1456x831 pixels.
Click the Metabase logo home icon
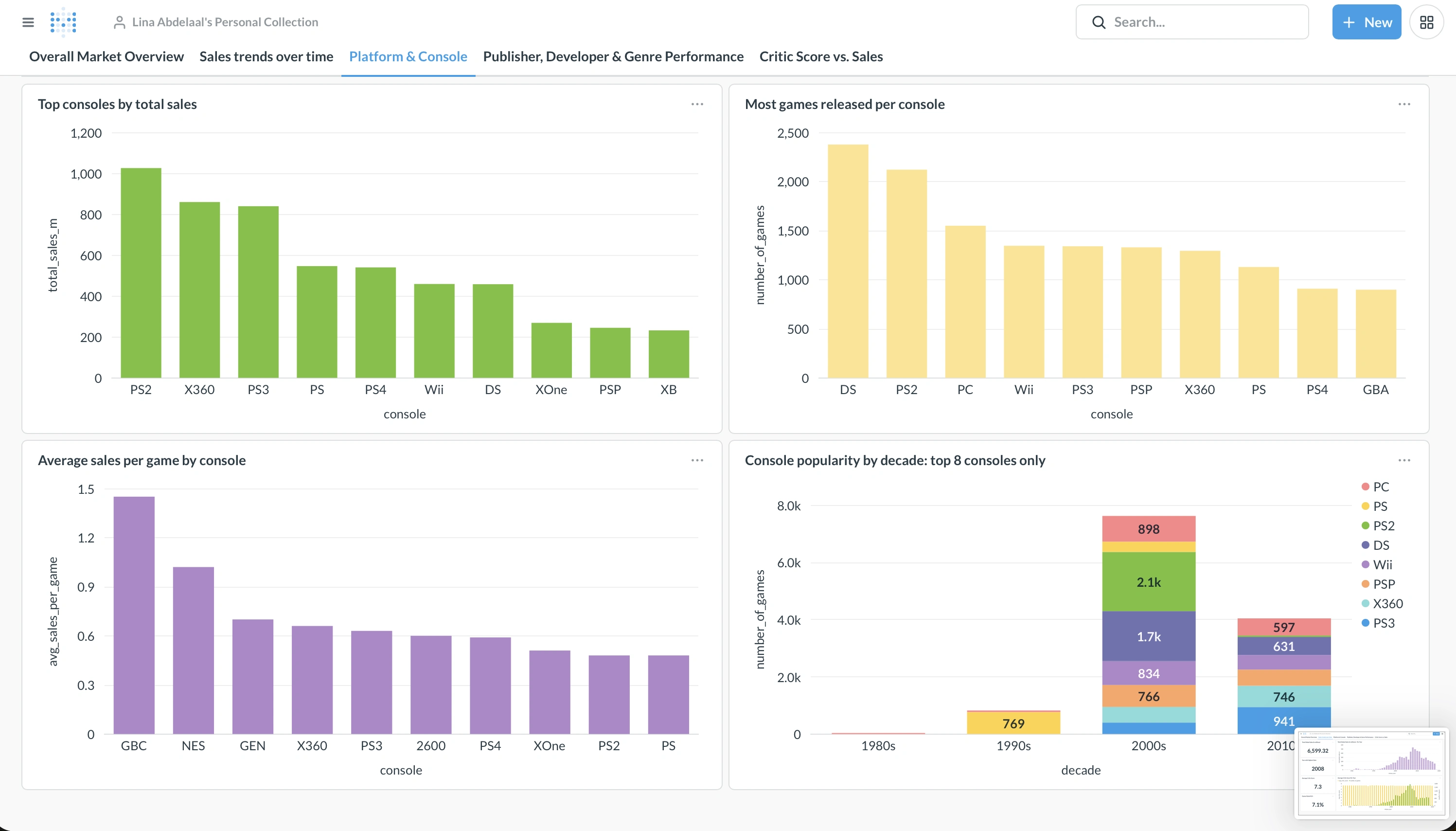[x=63, y=22]
